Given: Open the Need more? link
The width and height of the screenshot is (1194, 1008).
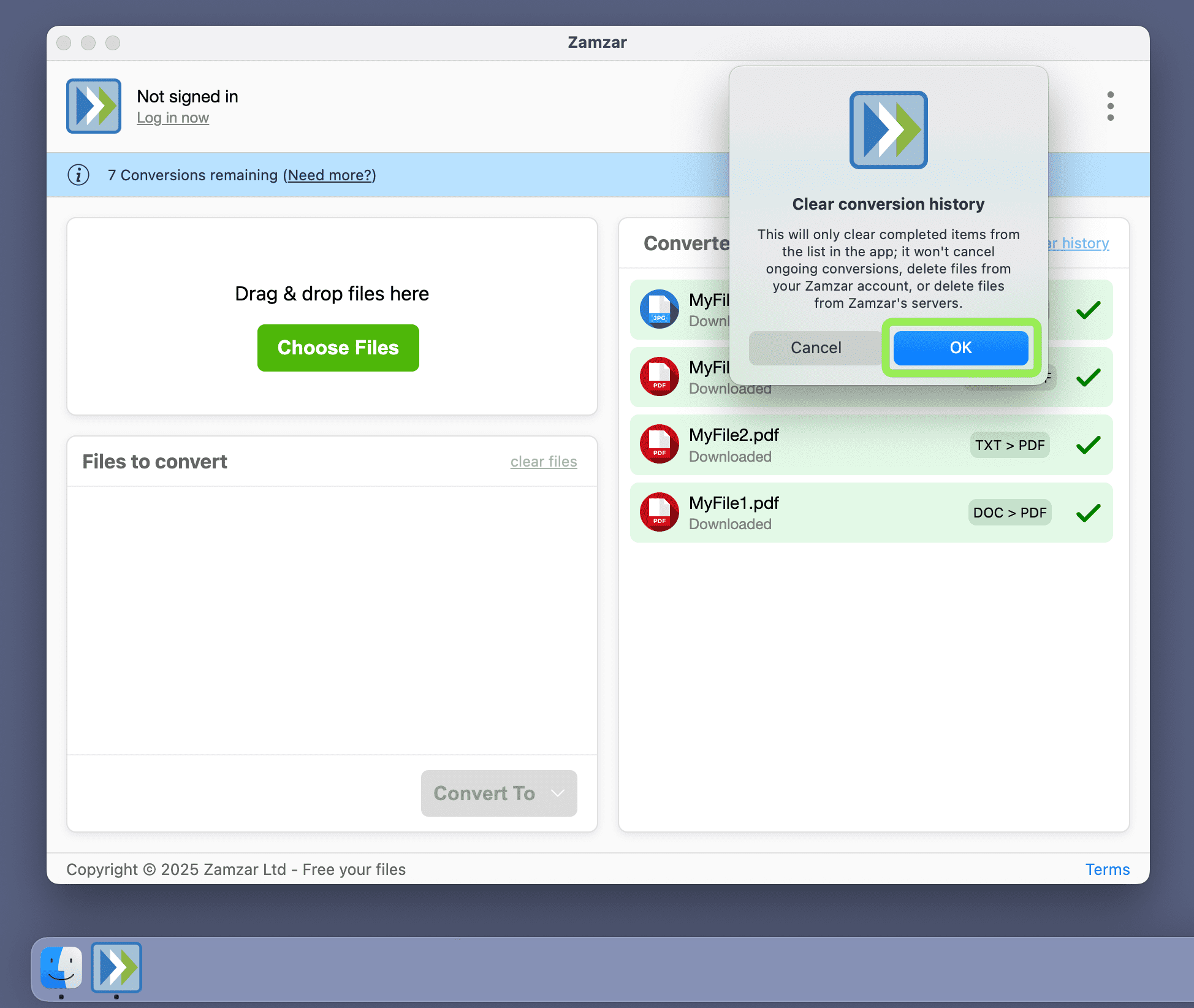Looking at the screenshot, I should (330, 175).
